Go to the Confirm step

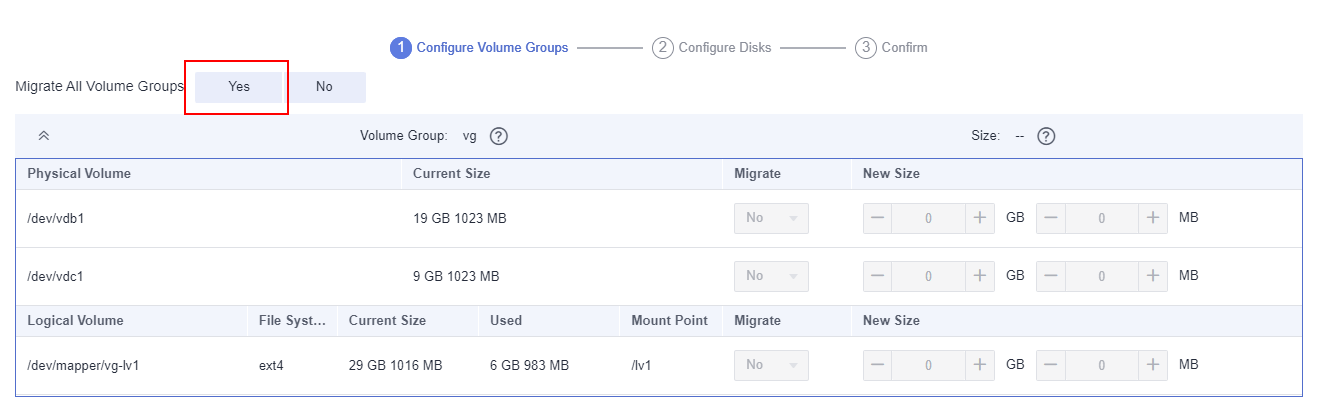(x=892, y=47)
